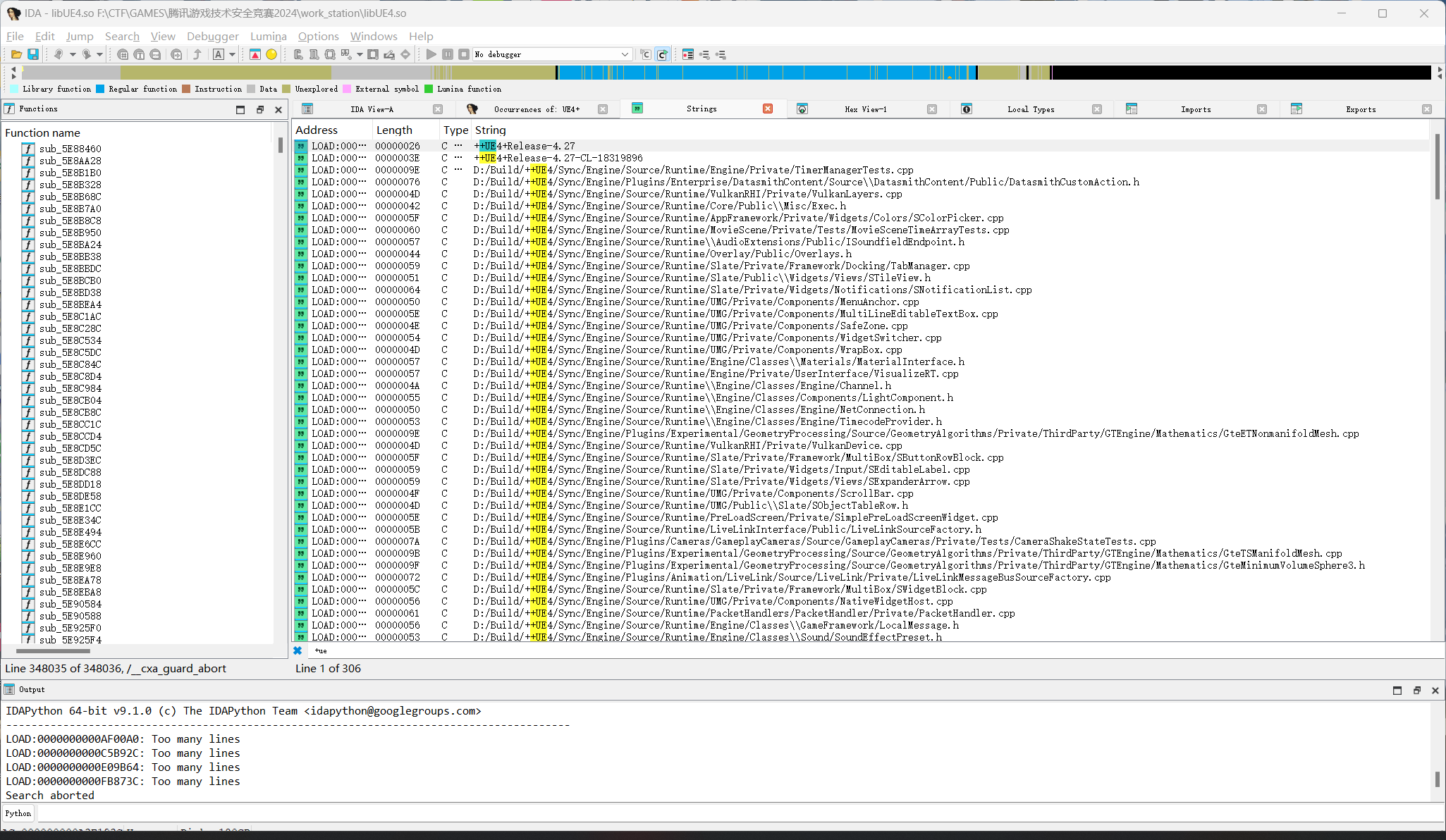Maximize the Functions panel
Viewport: 1446px width, 840px height.
[x=240, y=109]
